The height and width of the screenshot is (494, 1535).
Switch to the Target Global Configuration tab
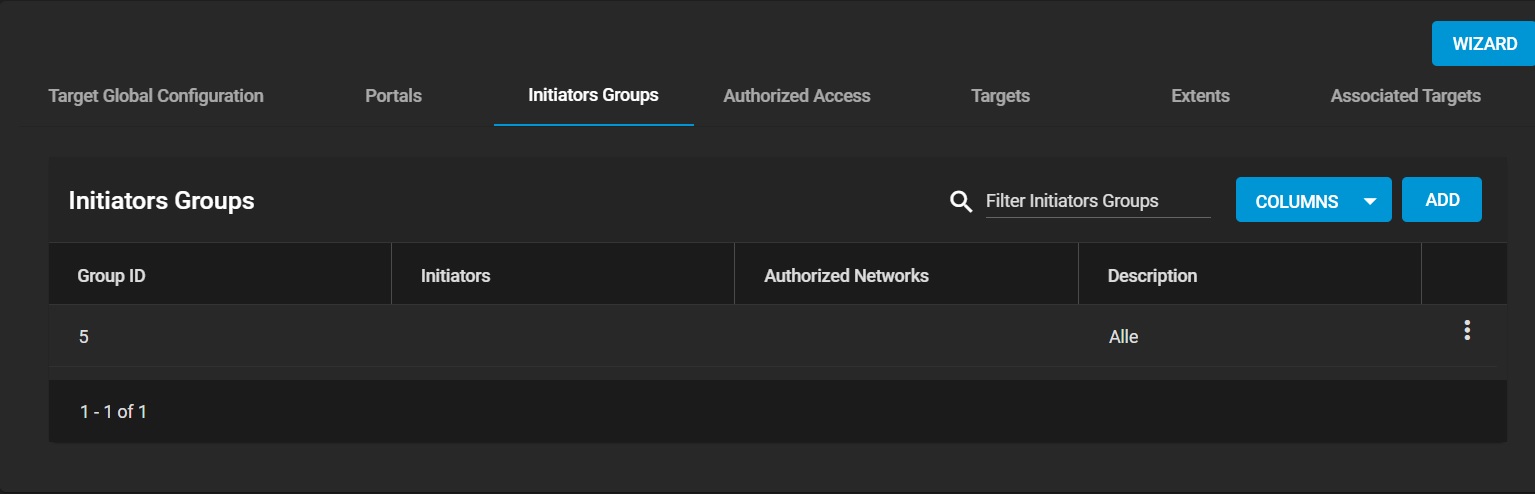[156, 96]
